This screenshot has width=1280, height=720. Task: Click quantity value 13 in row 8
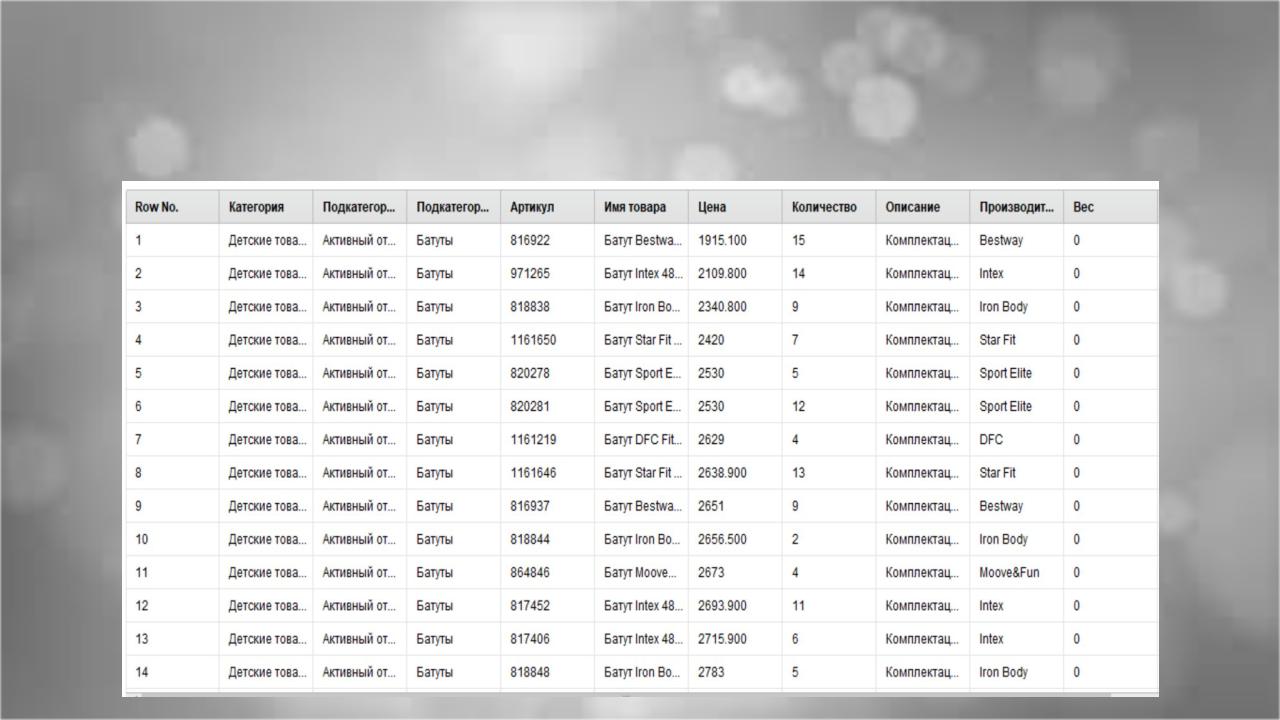tap(798, 473)
